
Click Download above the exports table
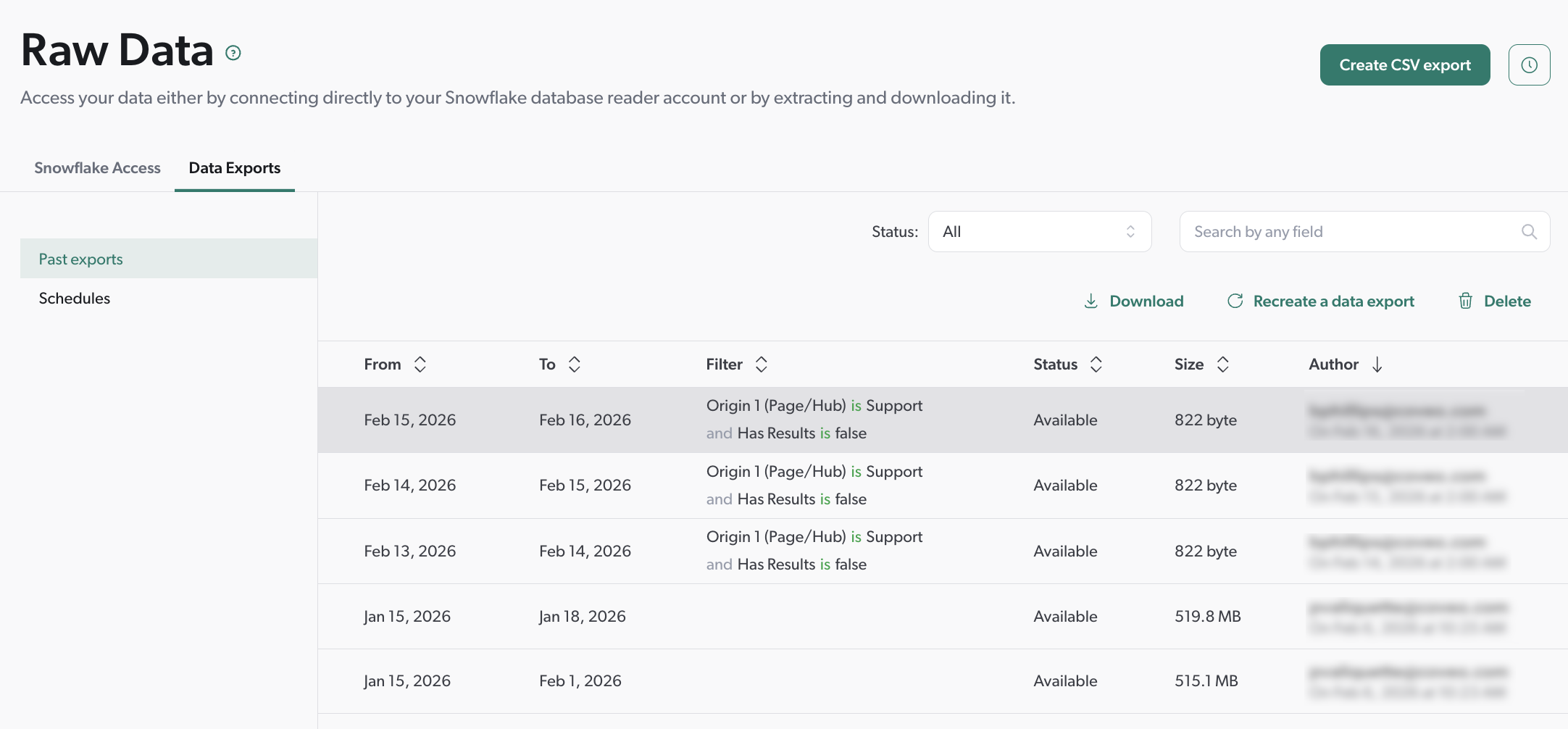(1146, 301)
